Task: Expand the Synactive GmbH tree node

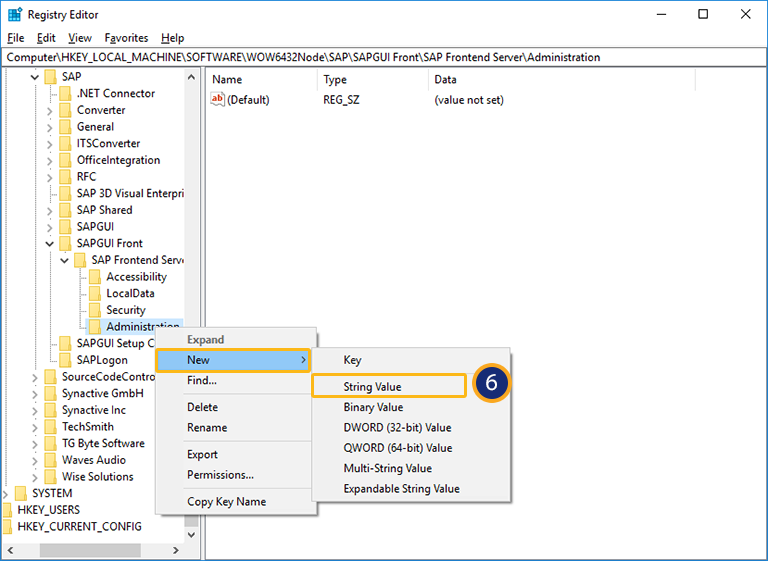Action: click(x=36, y=394)
